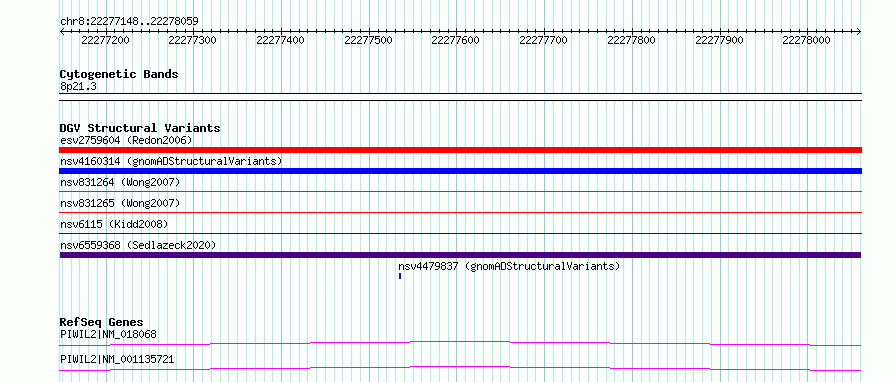
Task: Click the red esv2759604 variant bar
Action: 461,150
